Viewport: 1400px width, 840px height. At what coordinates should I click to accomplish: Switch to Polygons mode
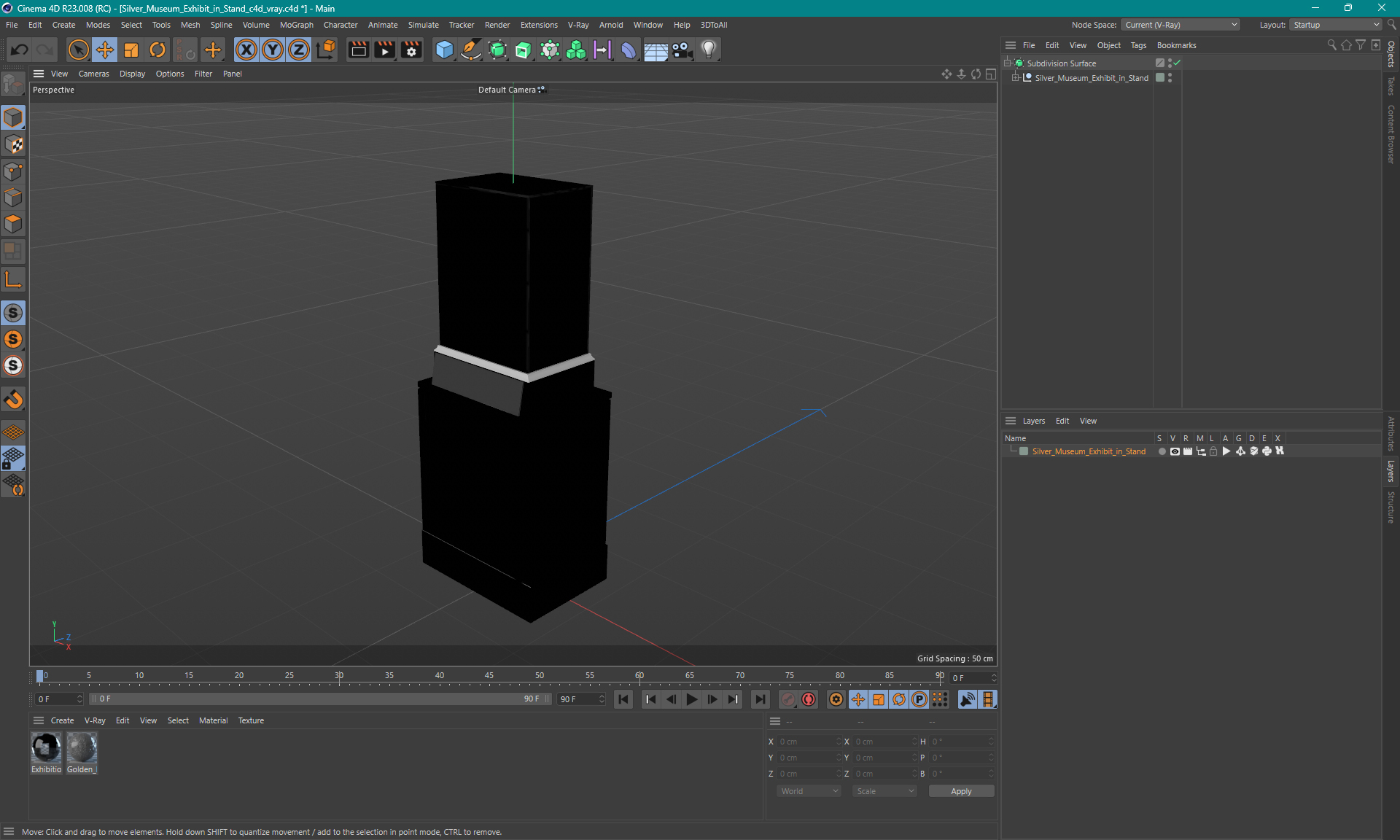point(13,224)
